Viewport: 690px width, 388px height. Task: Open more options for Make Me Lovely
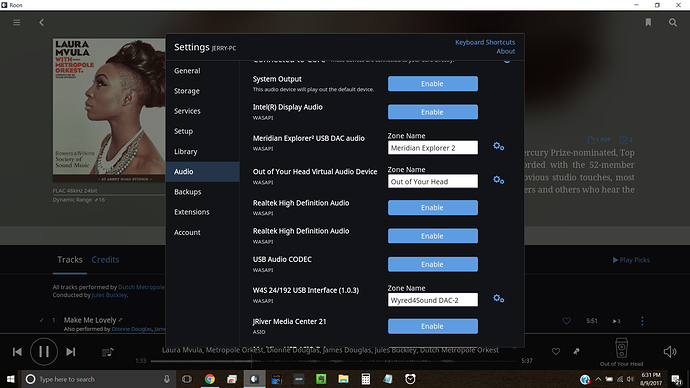pyautogui.click(x=642, y=321)
